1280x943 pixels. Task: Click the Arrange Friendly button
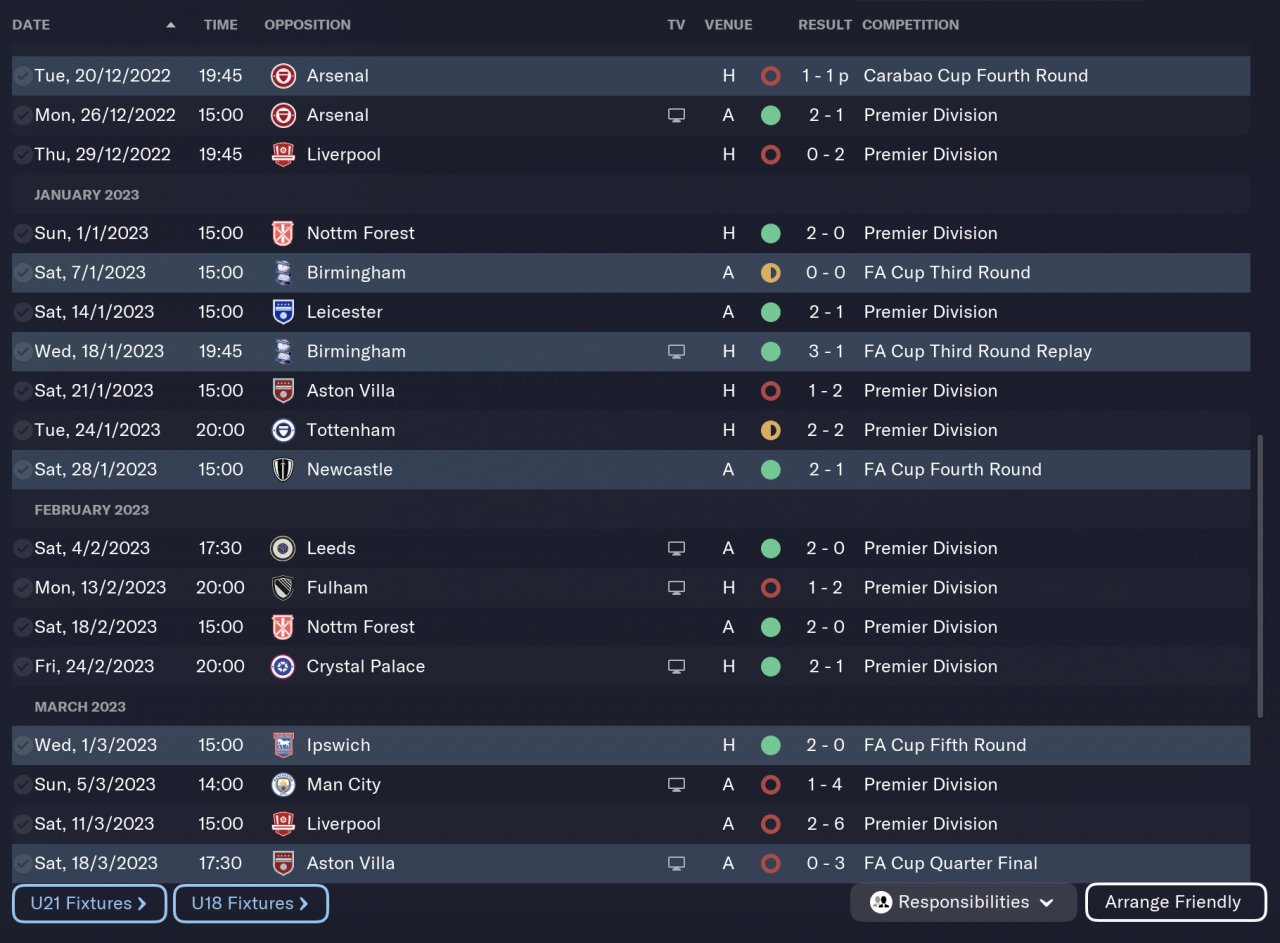(1175, 902)
